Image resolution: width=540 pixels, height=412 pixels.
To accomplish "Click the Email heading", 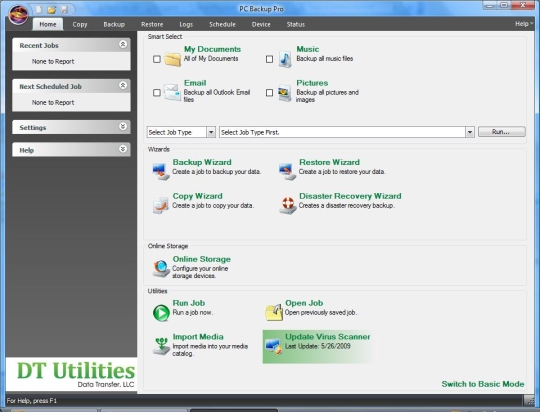I will tap(195, 83).
